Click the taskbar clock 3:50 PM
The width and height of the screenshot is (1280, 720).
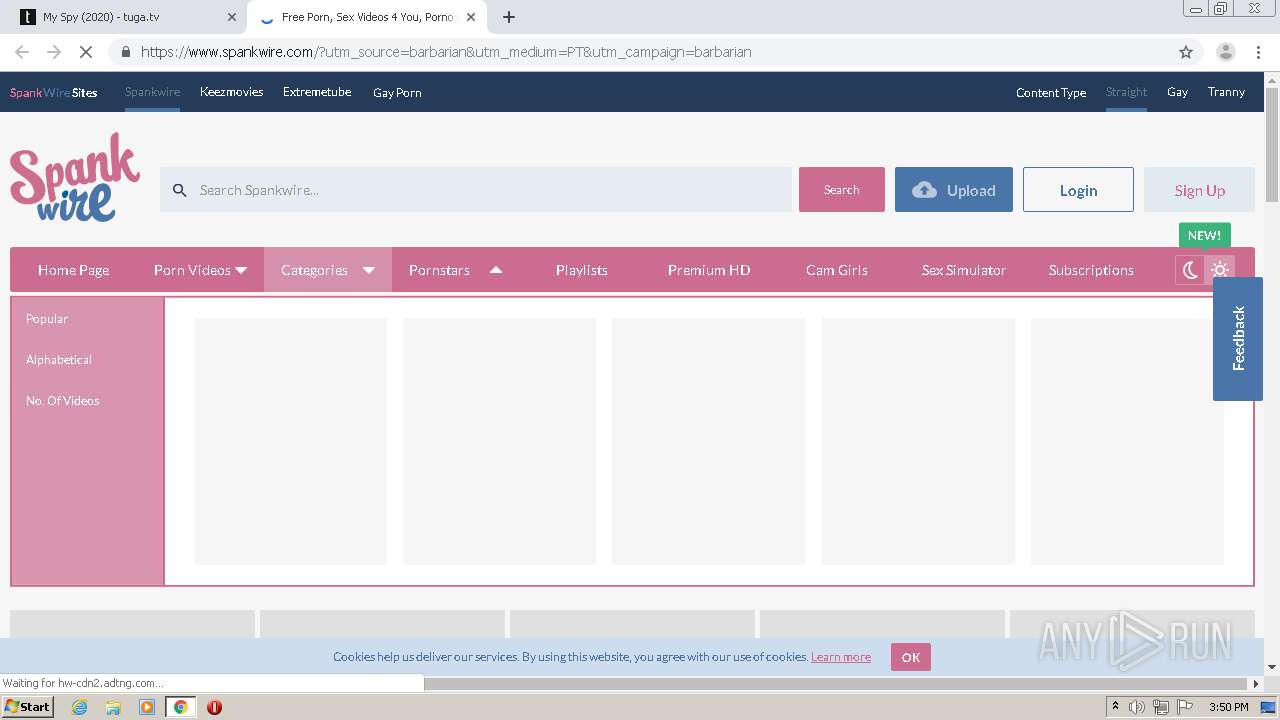(1229, 707)
